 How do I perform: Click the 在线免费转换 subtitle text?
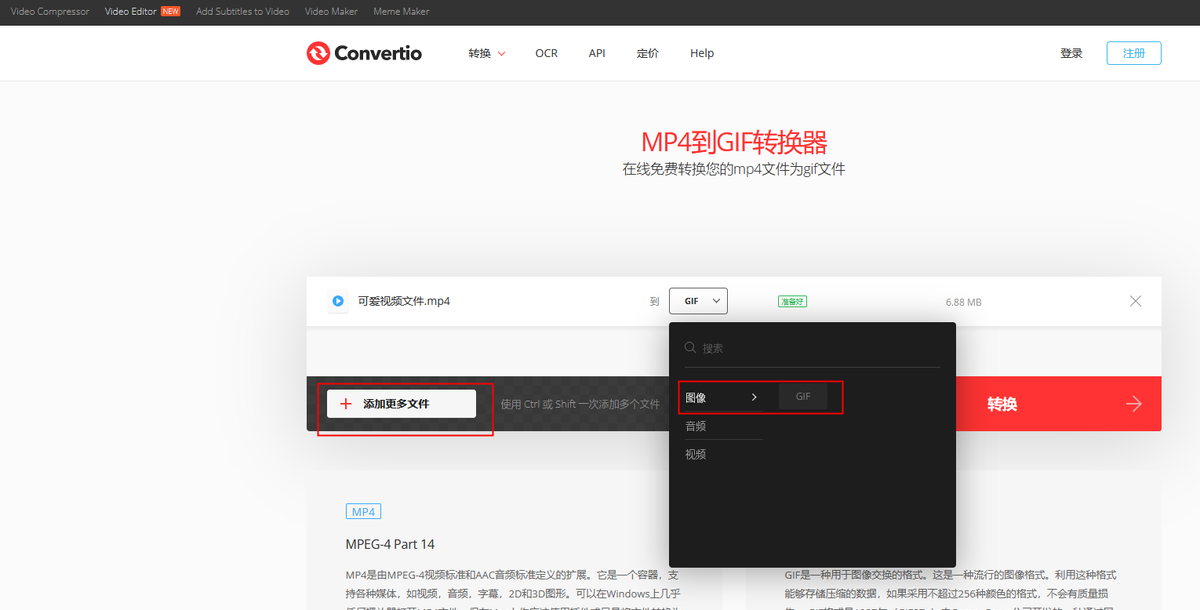(734, 169)
